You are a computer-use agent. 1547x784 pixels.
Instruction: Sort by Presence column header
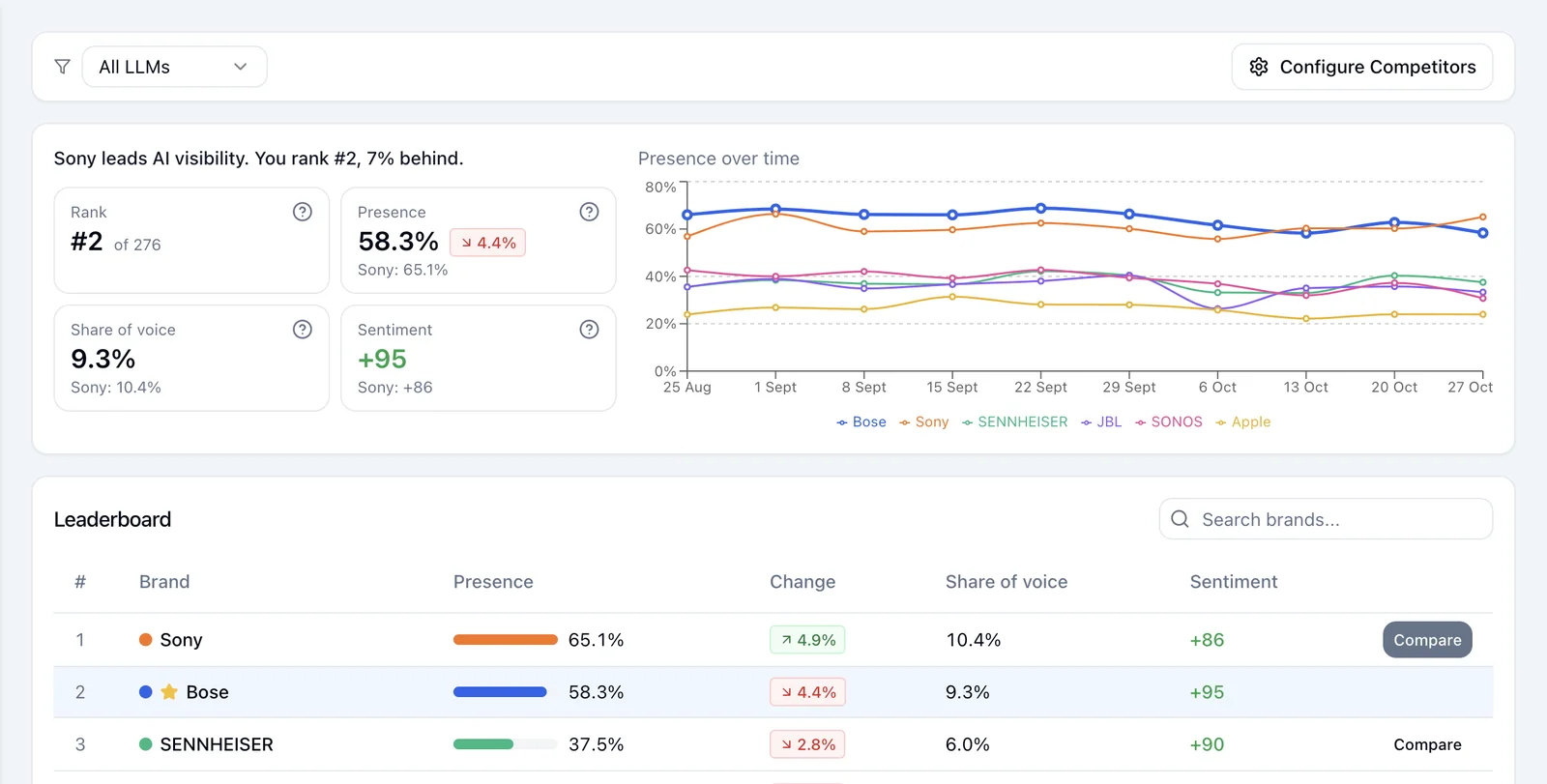pos(493,582)
